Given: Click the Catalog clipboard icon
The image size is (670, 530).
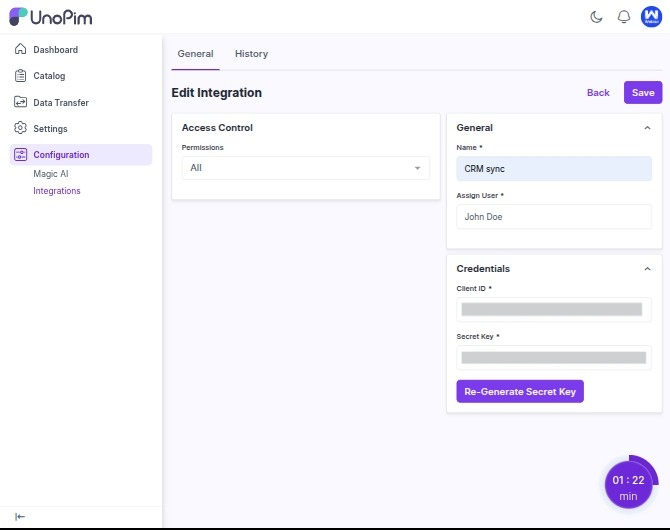Looking at the screenshot, I should point(21,75).
